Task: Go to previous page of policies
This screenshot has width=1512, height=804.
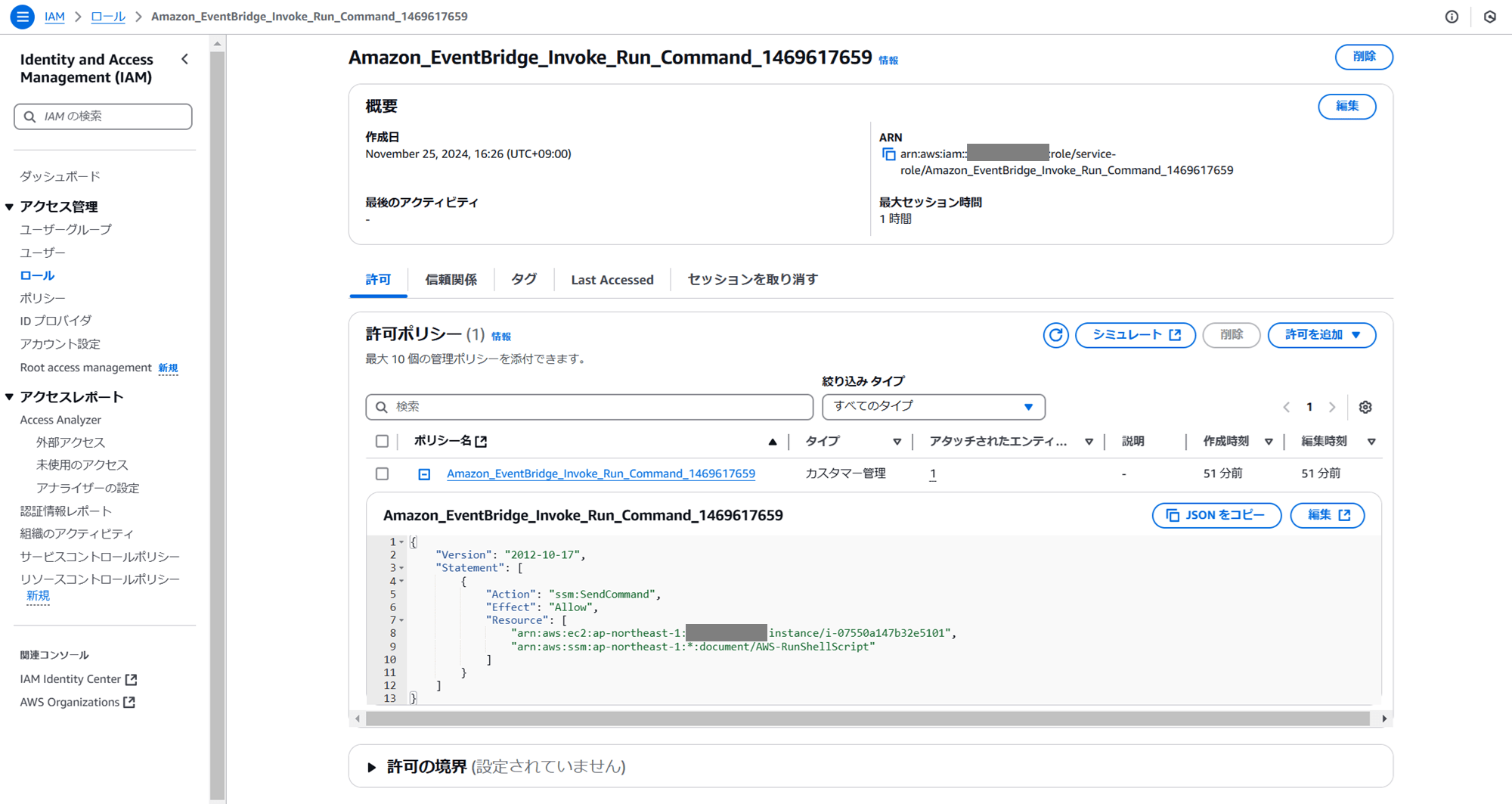Action: [1286, 407]
